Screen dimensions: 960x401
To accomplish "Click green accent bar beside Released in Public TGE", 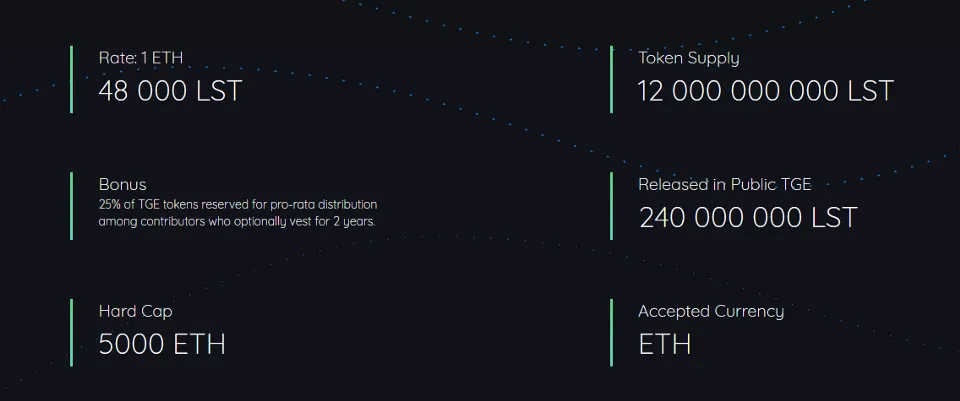I will 611,206.
